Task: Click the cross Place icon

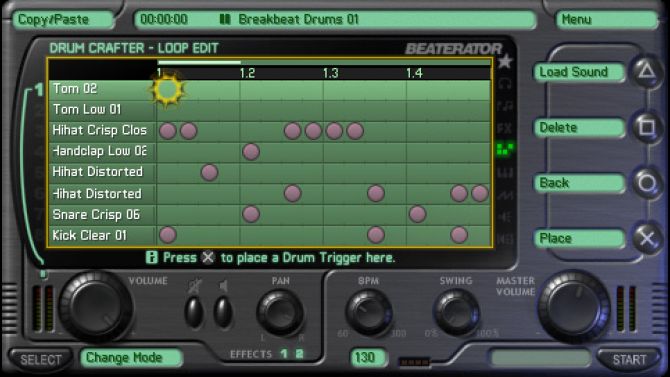Action: coord(646,238)
